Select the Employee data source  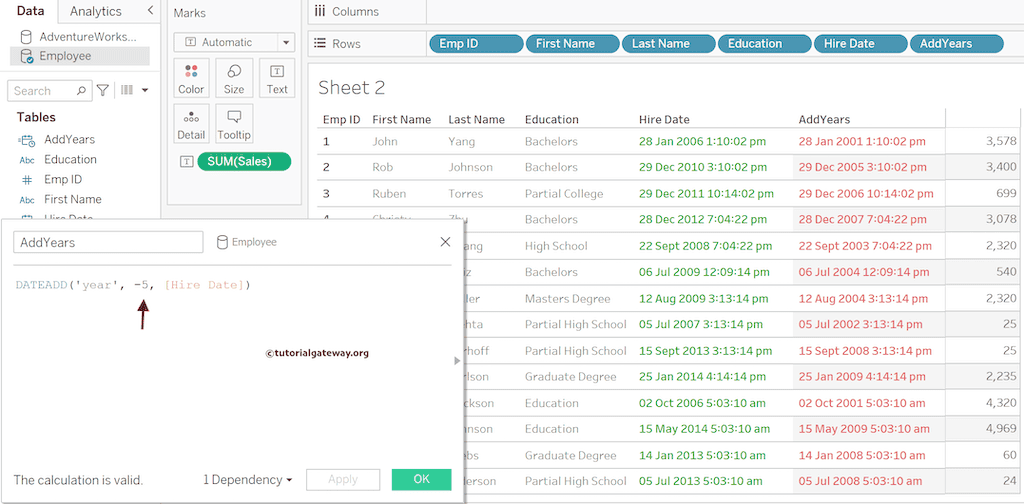[x=80, y=56]
